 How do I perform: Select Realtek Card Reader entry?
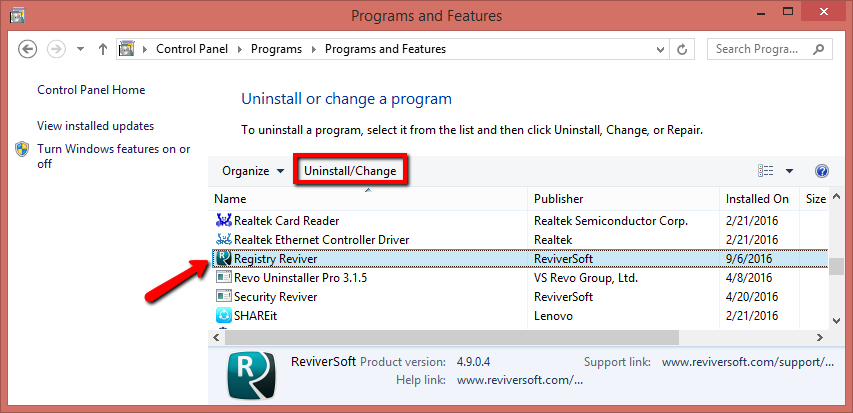click(287, 221)
